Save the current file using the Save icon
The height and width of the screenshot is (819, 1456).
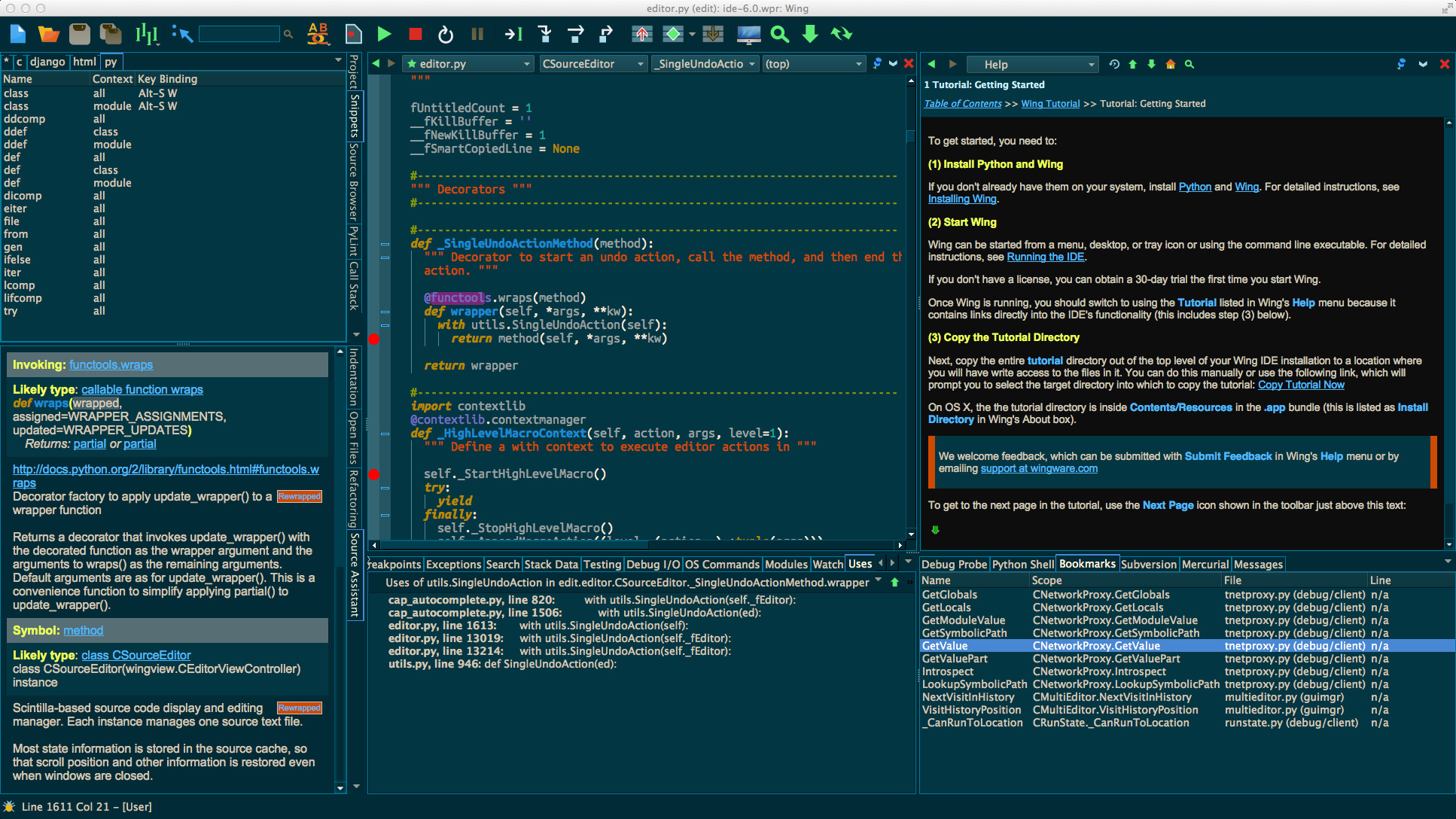tap(79, 34)
